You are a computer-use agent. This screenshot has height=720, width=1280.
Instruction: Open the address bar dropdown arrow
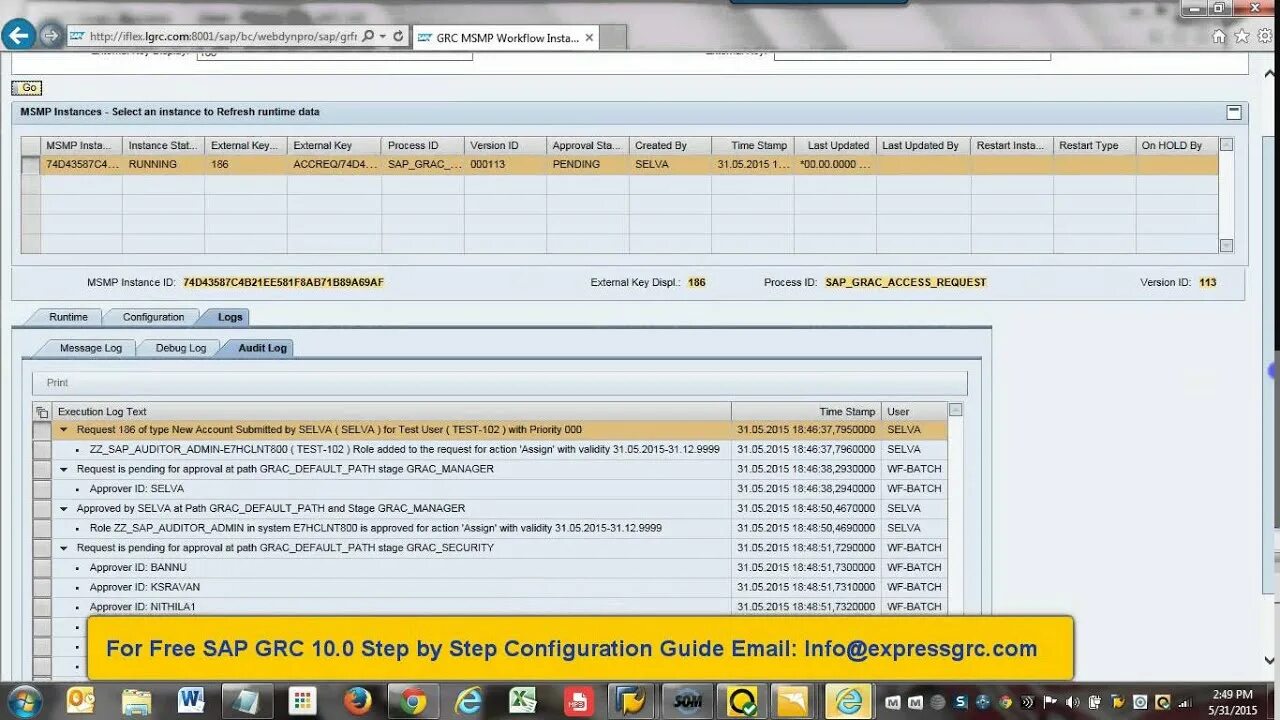pyautogui.click(x=383, y=36)
